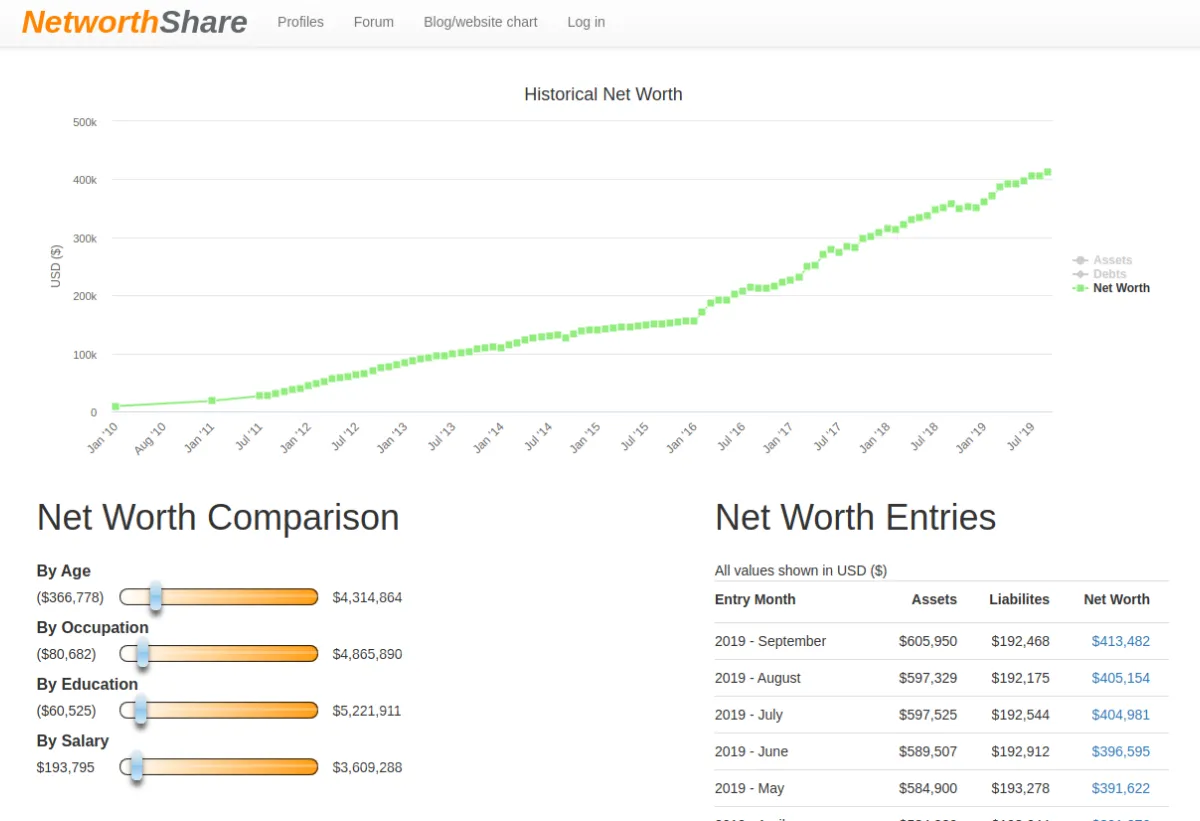Click the latest data point on the chart
The height and width of the screenshot is (821, 1200).
[x=1046, y=171]
